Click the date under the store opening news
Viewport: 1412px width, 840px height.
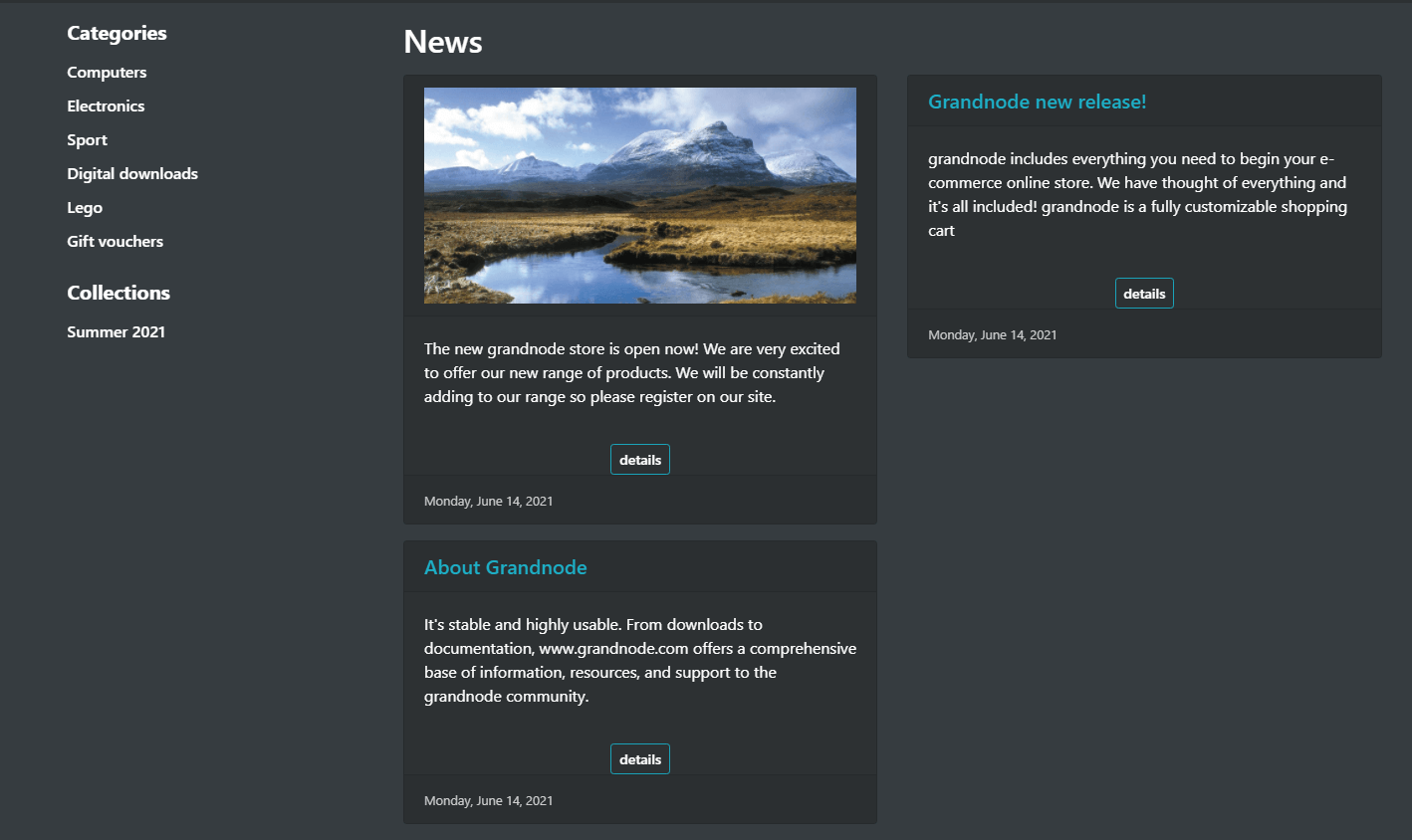pyautogui.click(x=488, y=502)
